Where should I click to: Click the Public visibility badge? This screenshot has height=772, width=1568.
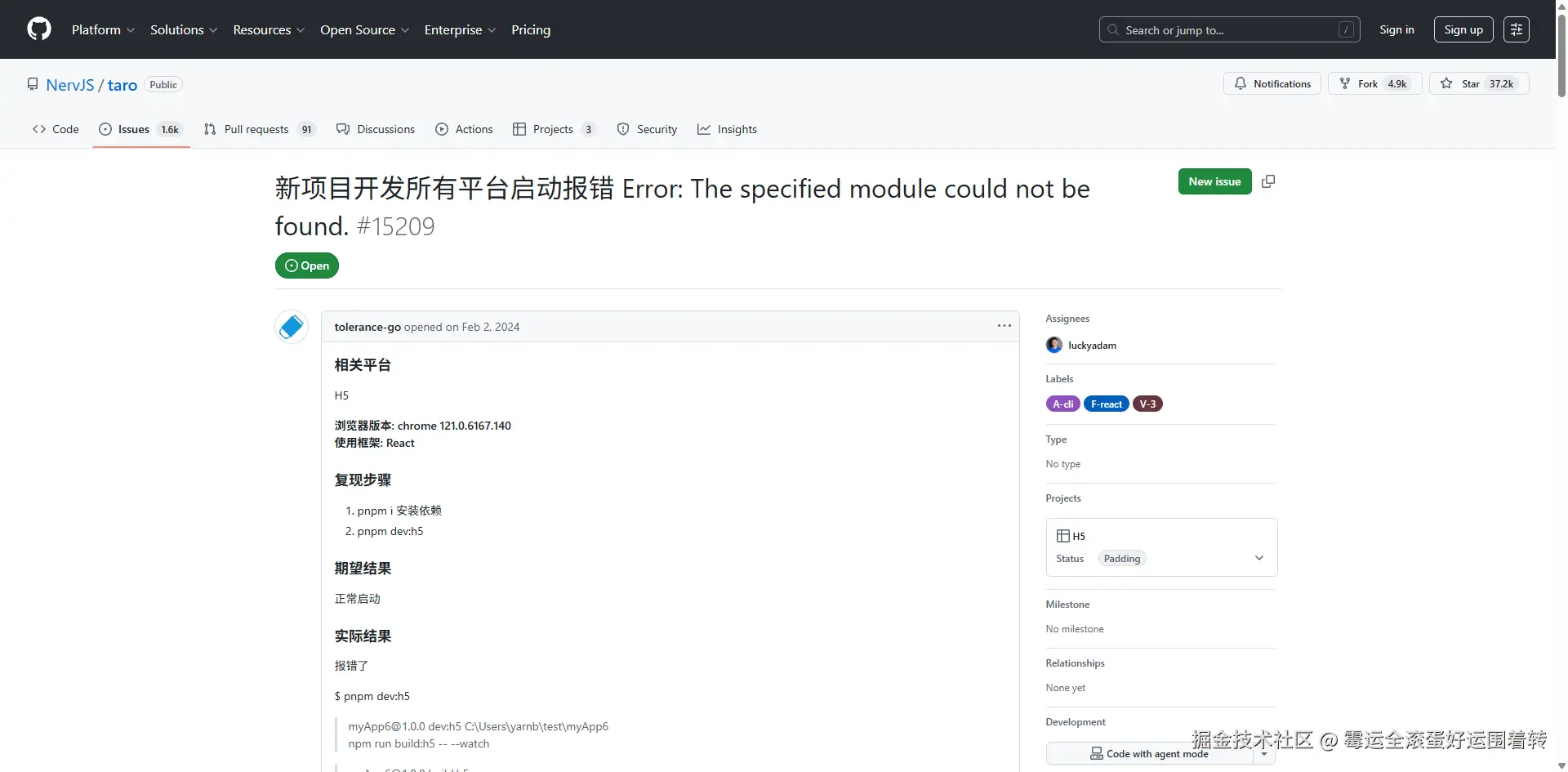pos(163,85)
